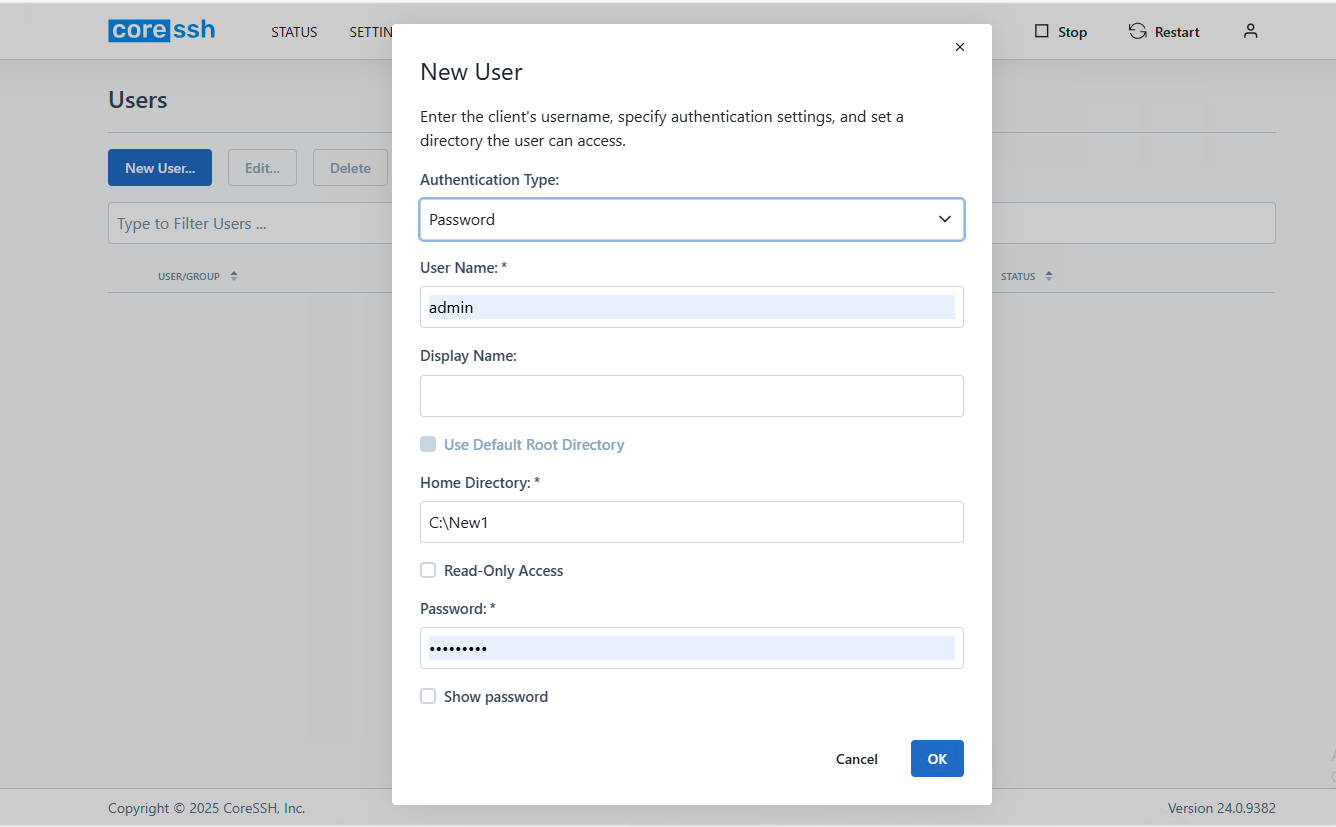
Task: Click the Home Directory path field
Action: coord(691,522)
